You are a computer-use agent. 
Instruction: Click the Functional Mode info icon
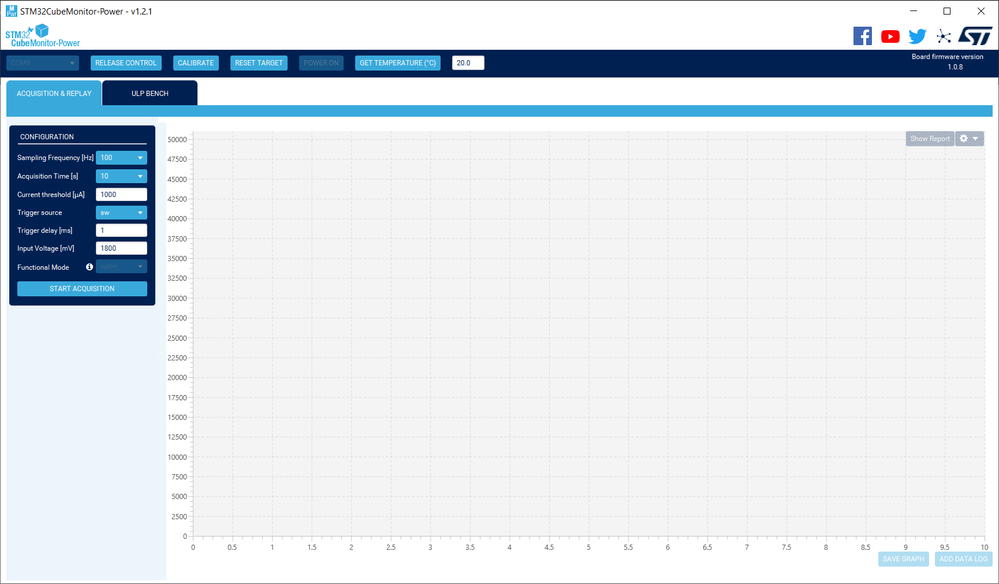[x=89, y=267]
